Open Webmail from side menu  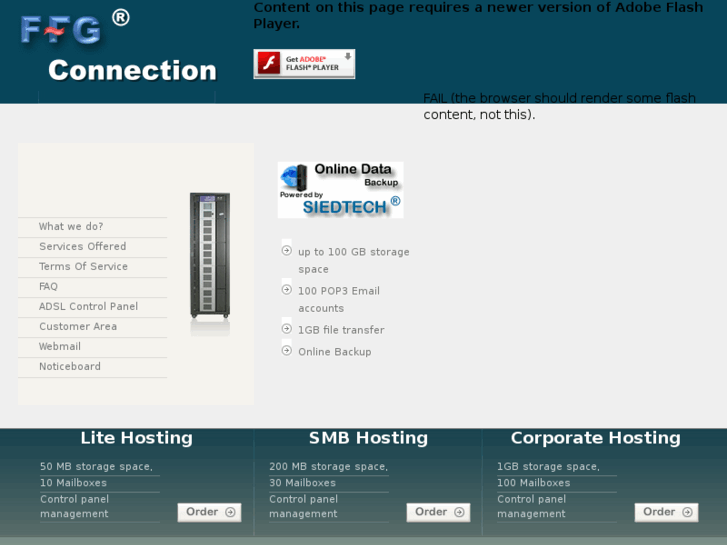[x=60, y=346]
